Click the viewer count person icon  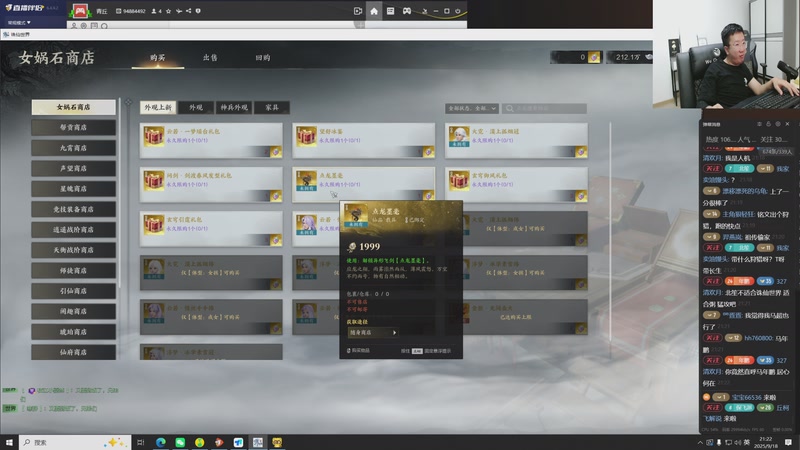click(154, 11)
